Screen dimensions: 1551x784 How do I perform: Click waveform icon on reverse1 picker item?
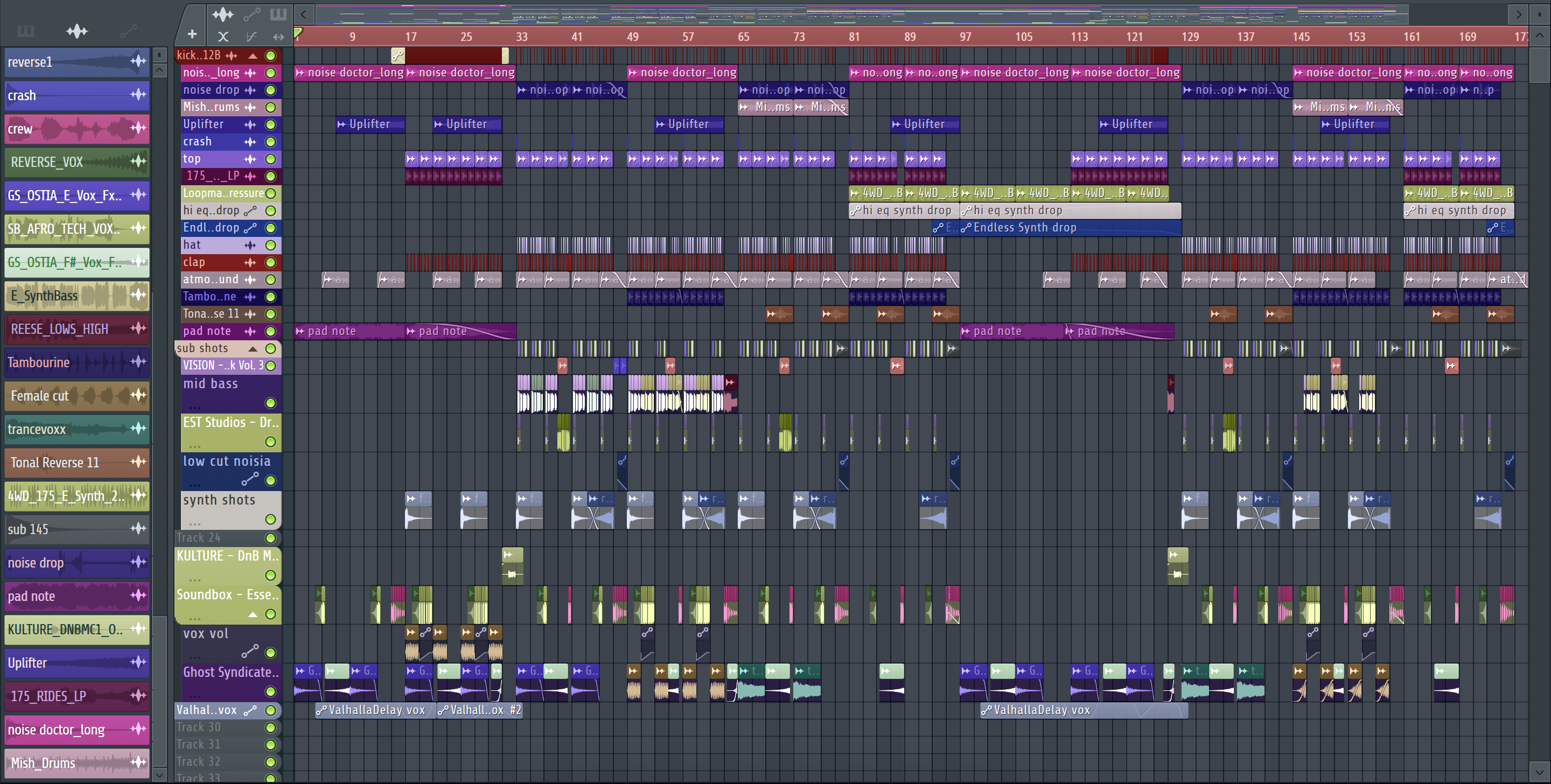coord(138,61)
